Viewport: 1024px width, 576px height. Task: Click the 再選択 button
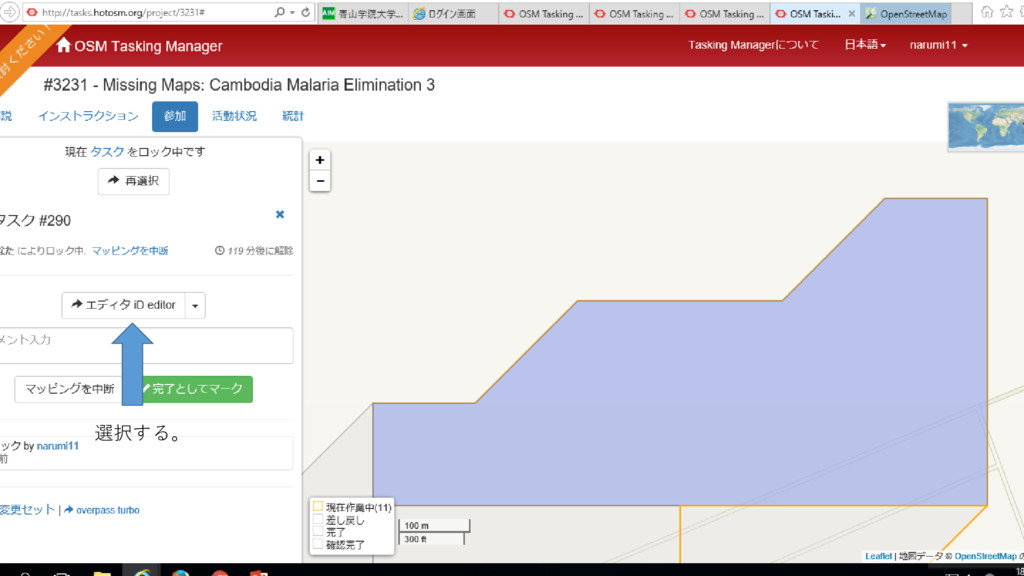pos(133,181)
